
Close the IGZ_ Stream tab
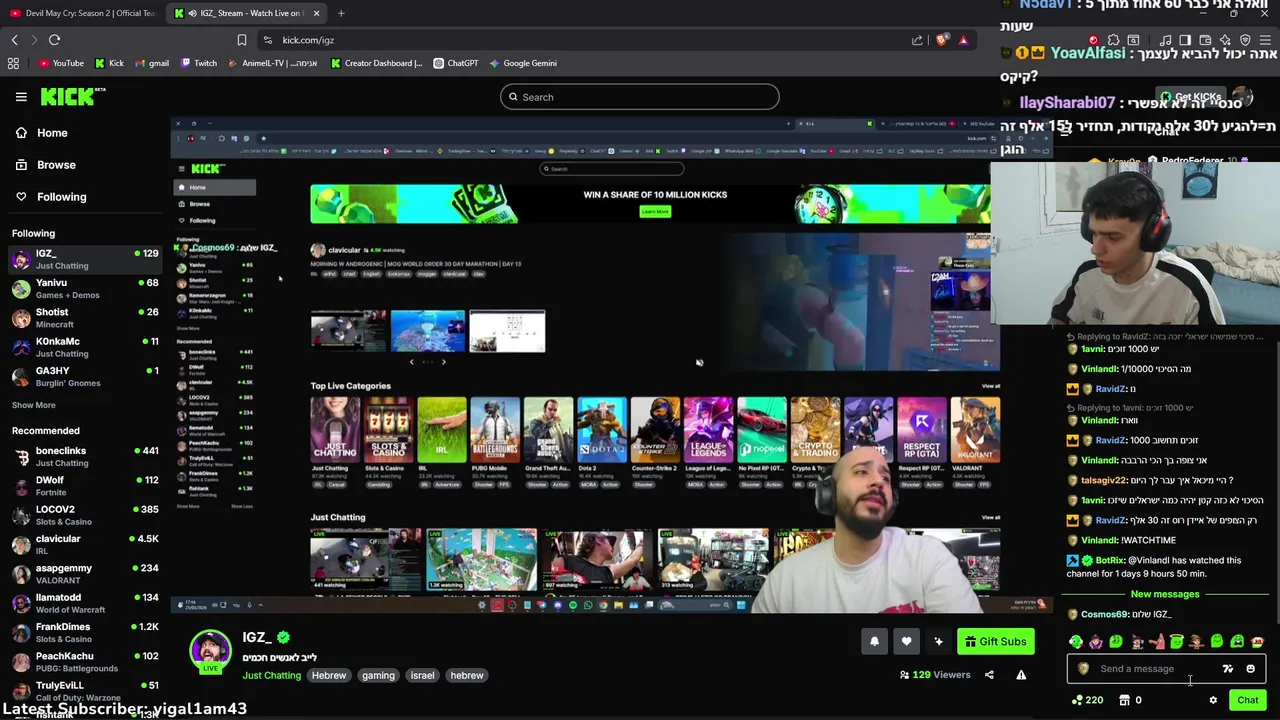point(316,13)
